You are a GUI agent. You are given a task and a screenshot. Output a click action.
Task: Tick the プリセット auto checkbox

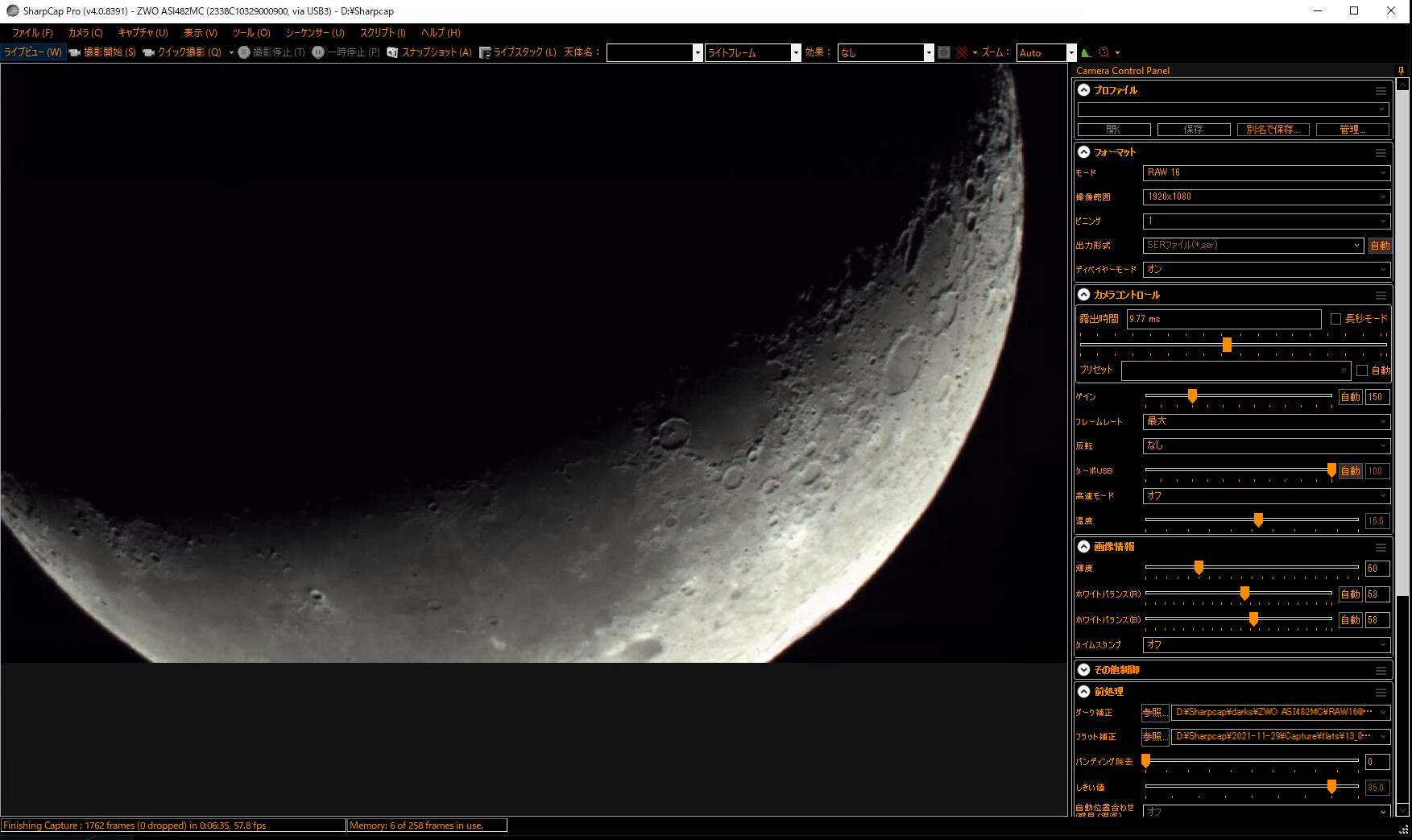[1362, 370]
